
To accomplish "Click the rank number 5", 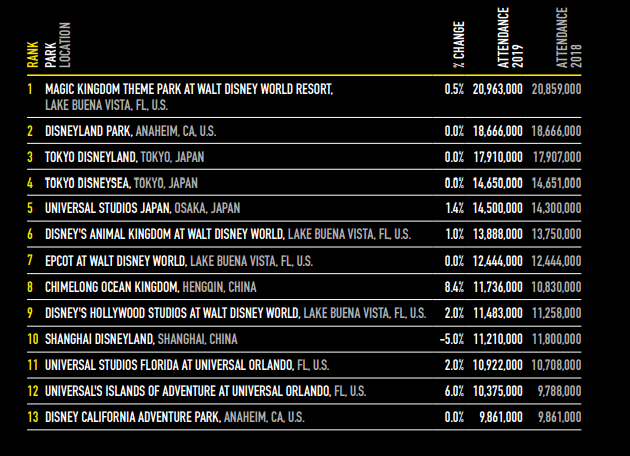I will point(30,208).
